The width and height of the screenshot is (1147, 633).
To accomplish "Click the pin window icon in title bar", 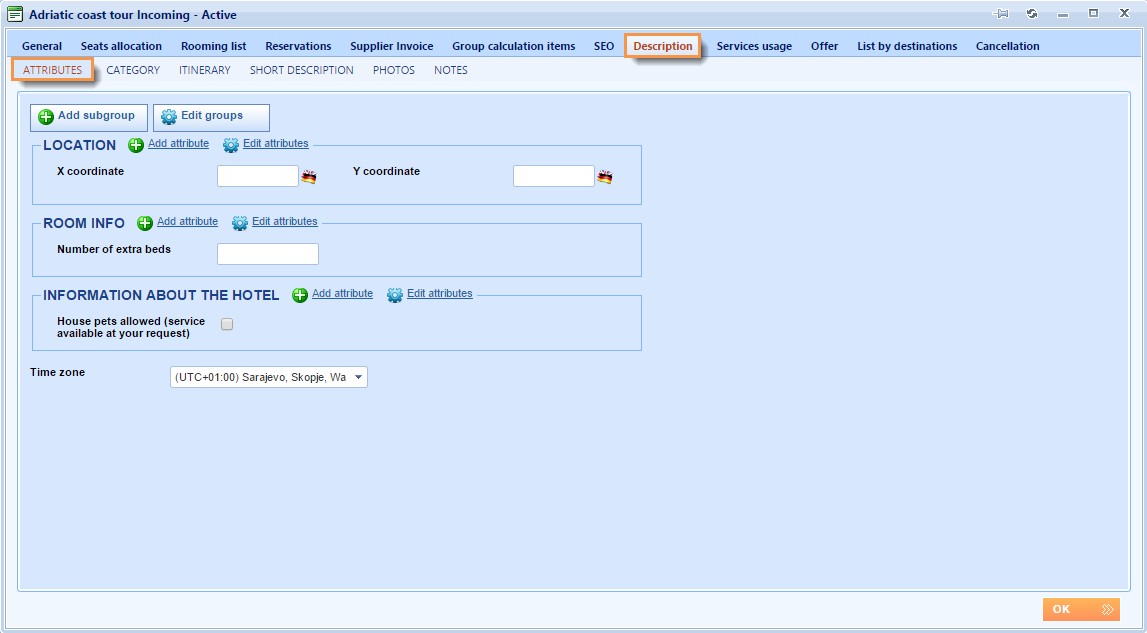I will point(1001,14).
